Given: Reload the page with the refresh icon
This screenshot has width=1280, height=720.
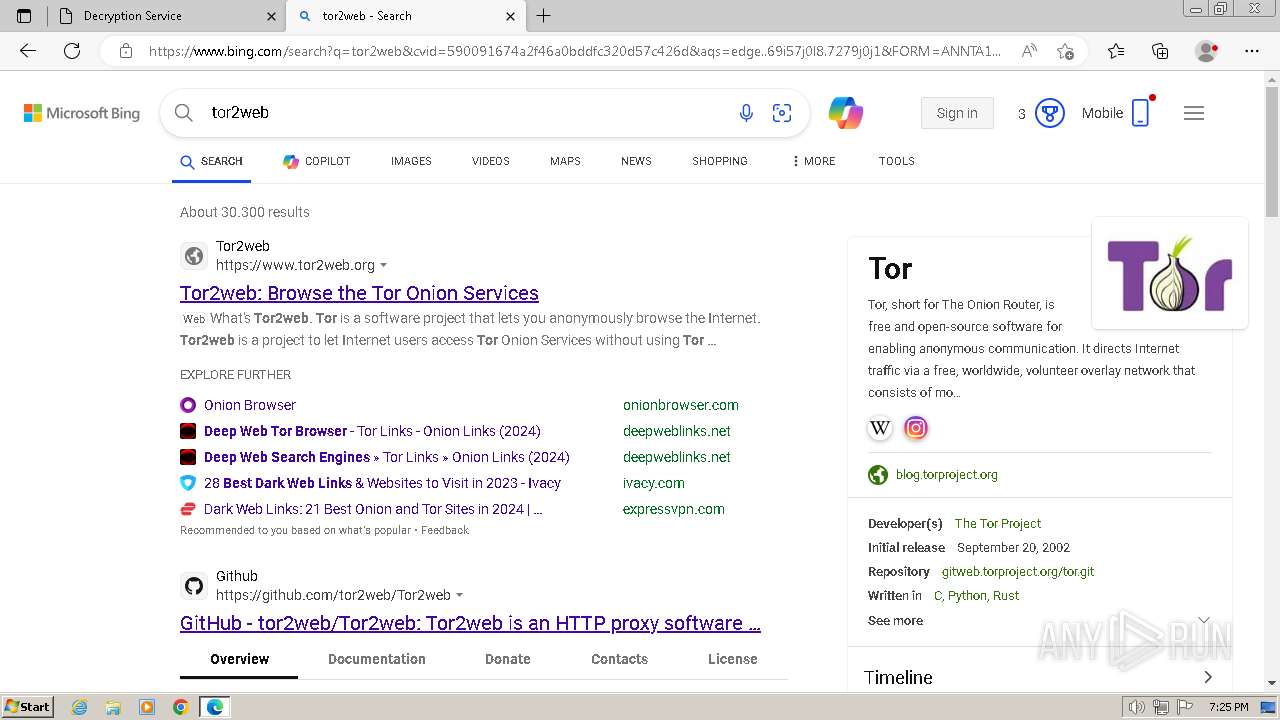Looking at the screenshot, I should (x=72, y=51).
